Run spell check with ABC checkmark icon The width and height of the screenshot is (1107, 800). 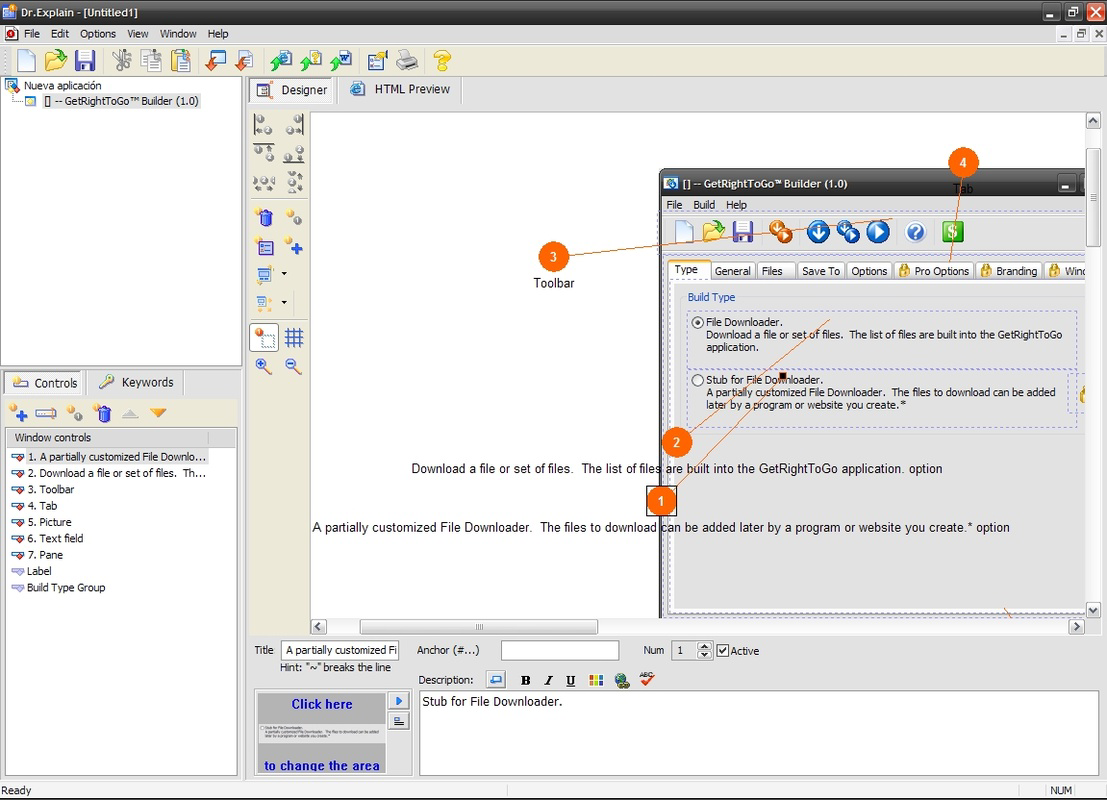[x=647, y=679]
